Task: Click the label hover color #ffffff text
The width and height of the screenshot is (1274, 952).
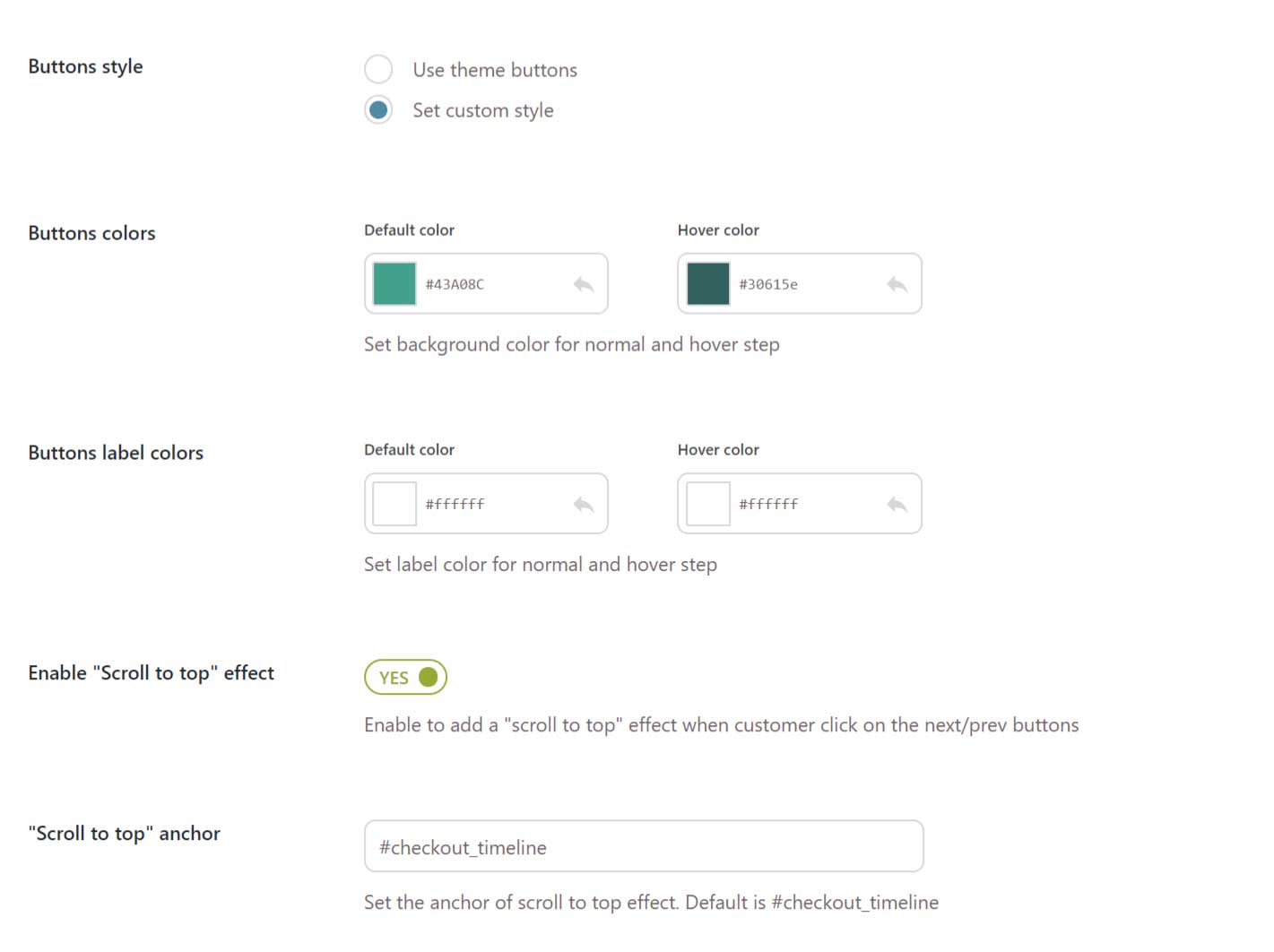Action: pyautogui.click(x=768, y=504)
